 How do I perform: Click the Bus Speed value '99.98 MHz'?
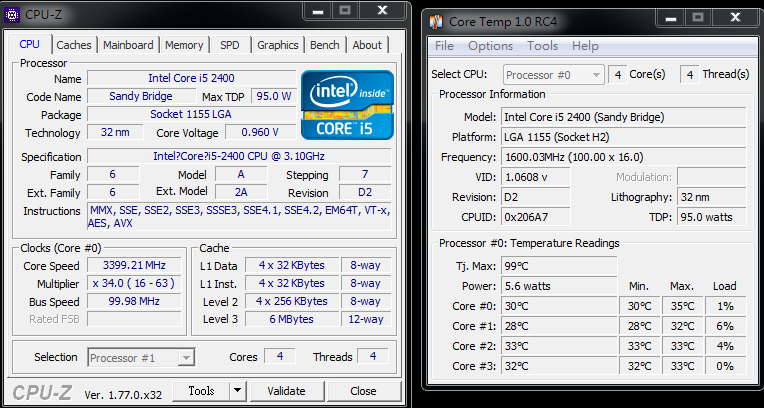tap(134, 302)
